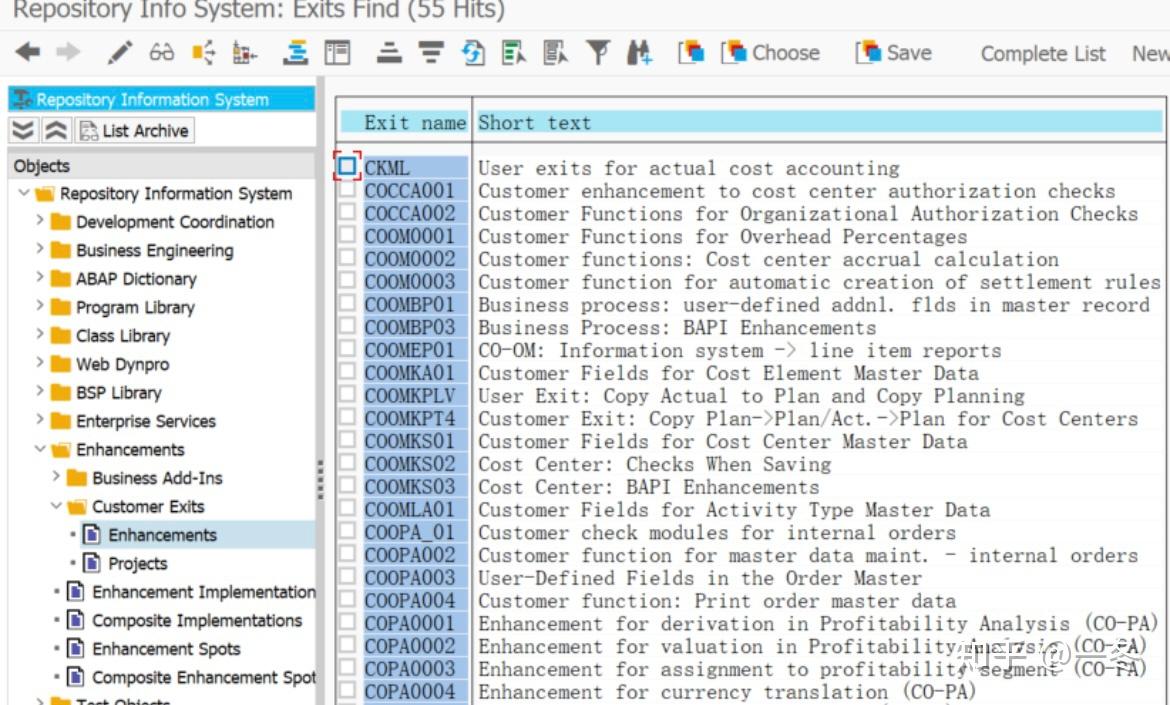Image resolution: width=1170 pixels, height=705 pixels.
Task: Click the binoculars find icon
Action: (x=640, y=53)
